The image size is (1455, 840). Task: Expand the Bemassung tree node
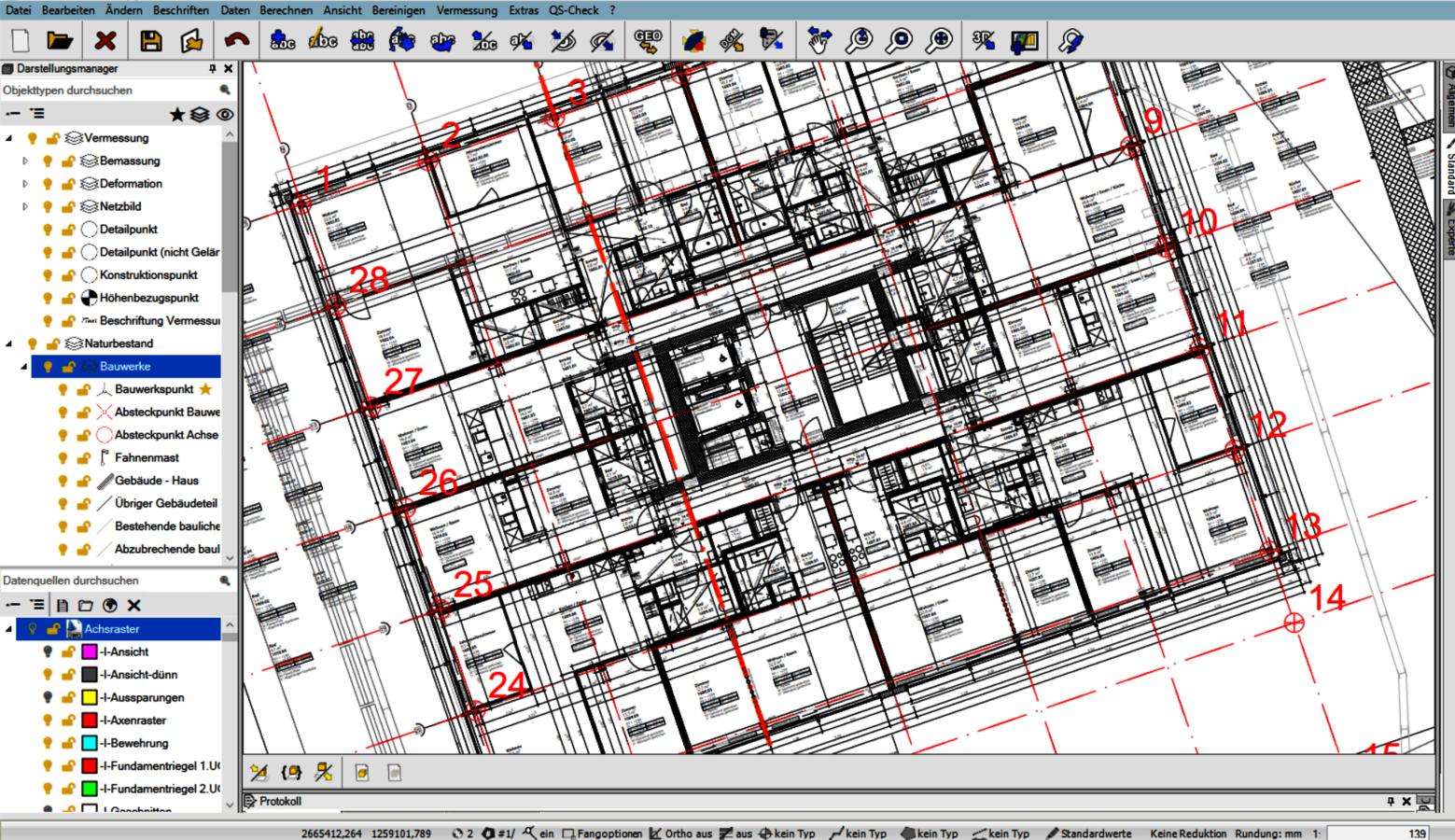(25, 161)
